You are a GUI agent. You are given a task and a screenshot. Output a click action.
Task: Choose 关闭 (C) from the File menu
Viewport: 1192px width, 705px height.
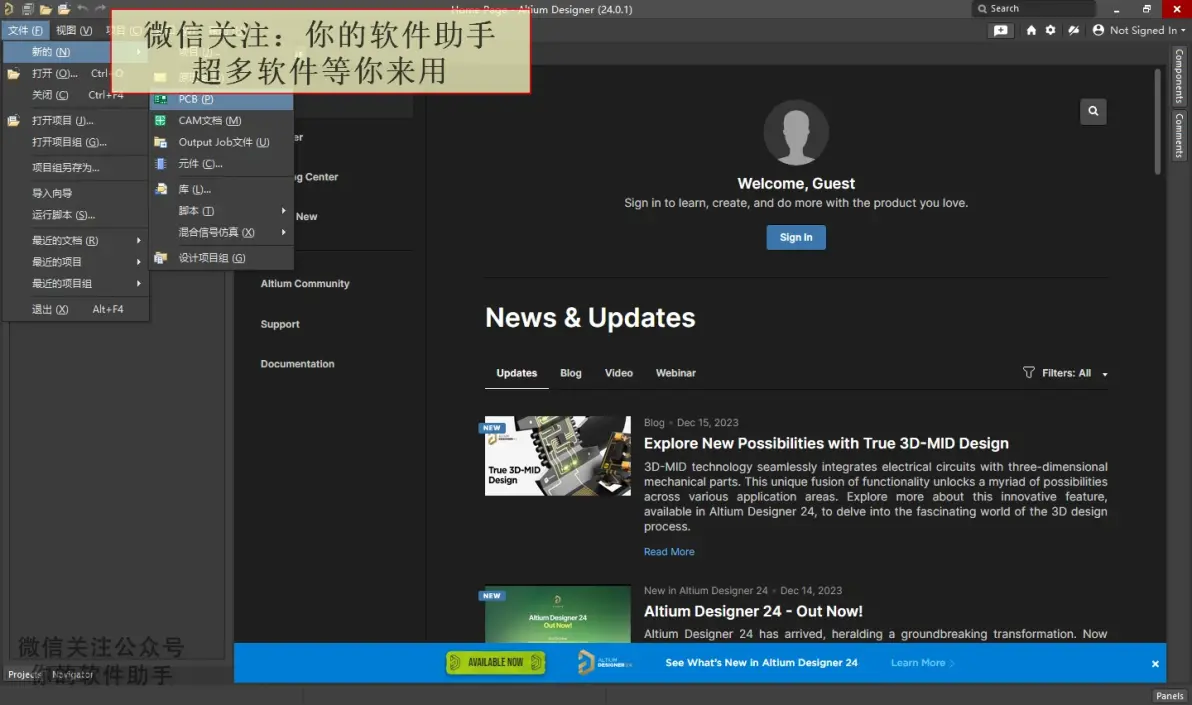pos(75,95)
